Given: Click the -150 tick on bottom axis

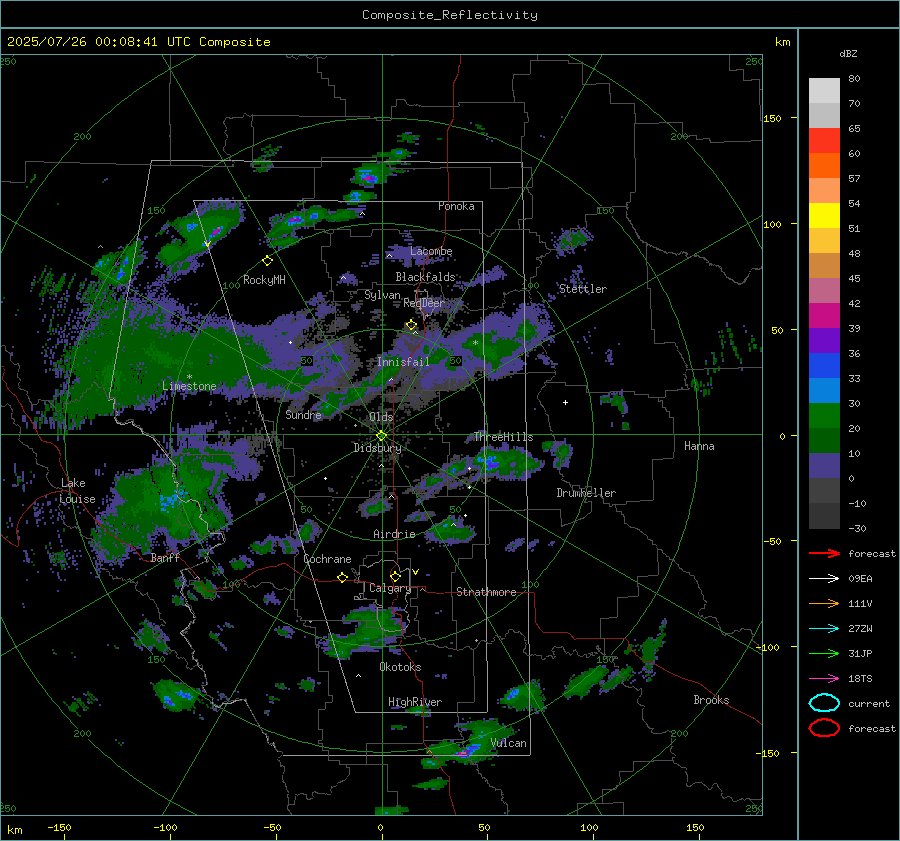Looking at the screenshot, I should click(x=59, y=827).
